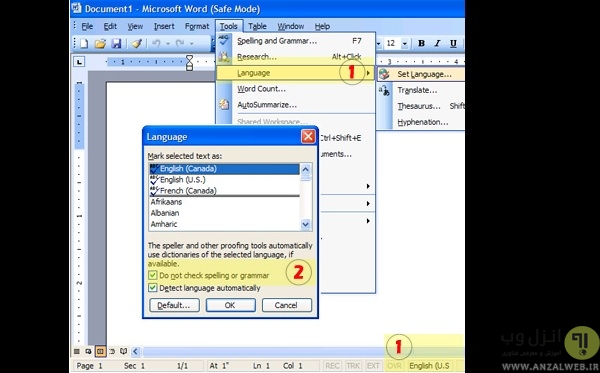
Task: Click the Default... button
Action: pos(174,305)
